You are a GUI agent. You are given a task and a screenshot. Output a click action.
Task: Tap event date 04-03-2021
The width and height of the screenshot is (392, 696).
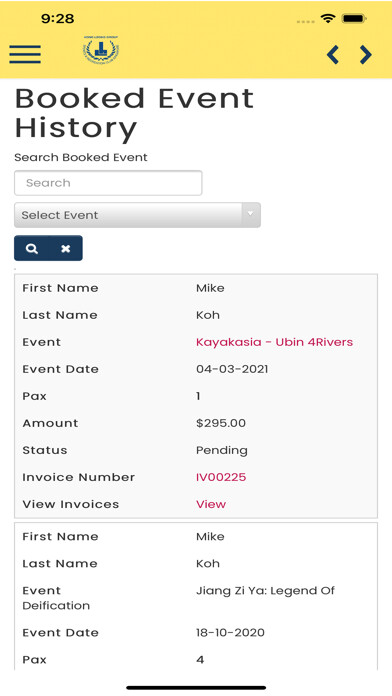(232, 369)
